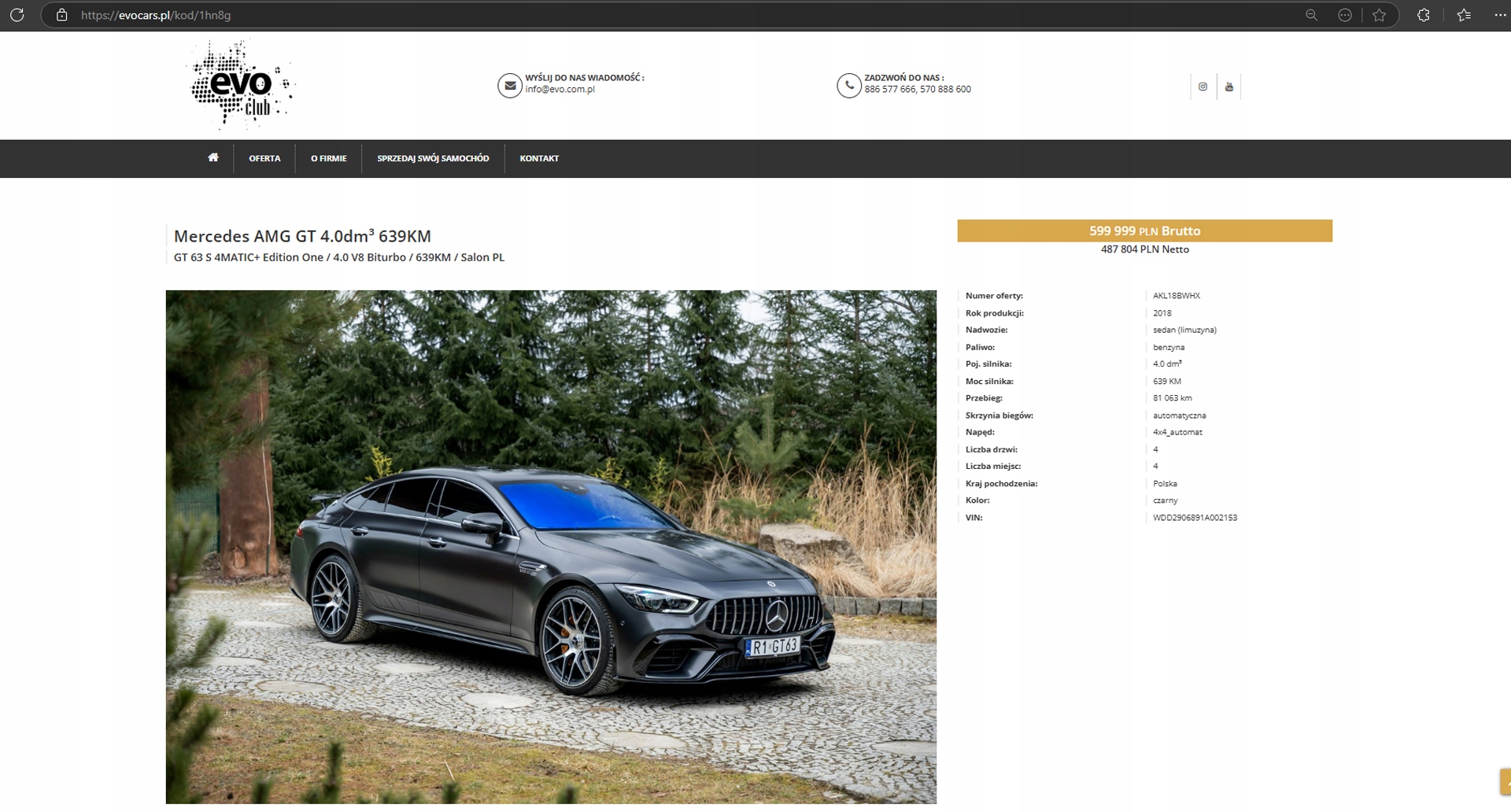Image resolution: width=1511 pixels, height=812 pixels.
Task: Open the browser zoom out magnifier
Action: (1311, 15)
